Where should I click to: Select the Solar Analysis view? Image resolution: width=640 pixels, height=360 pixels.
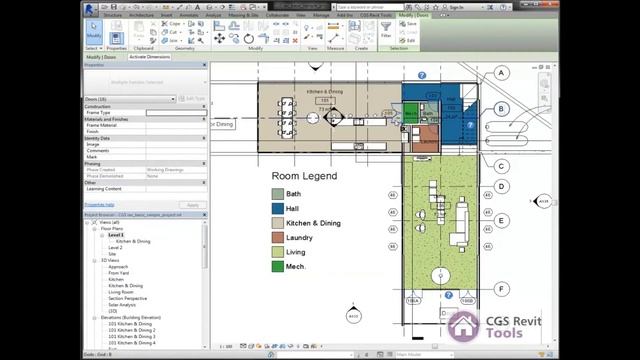click(122, 305)
